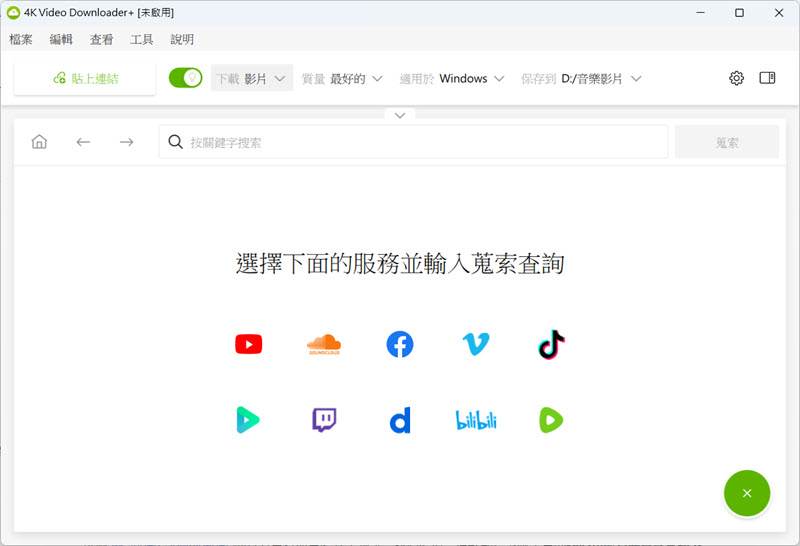Expand the 保存到 D:/音樂影片 dropdown

(x=581, y=79)
